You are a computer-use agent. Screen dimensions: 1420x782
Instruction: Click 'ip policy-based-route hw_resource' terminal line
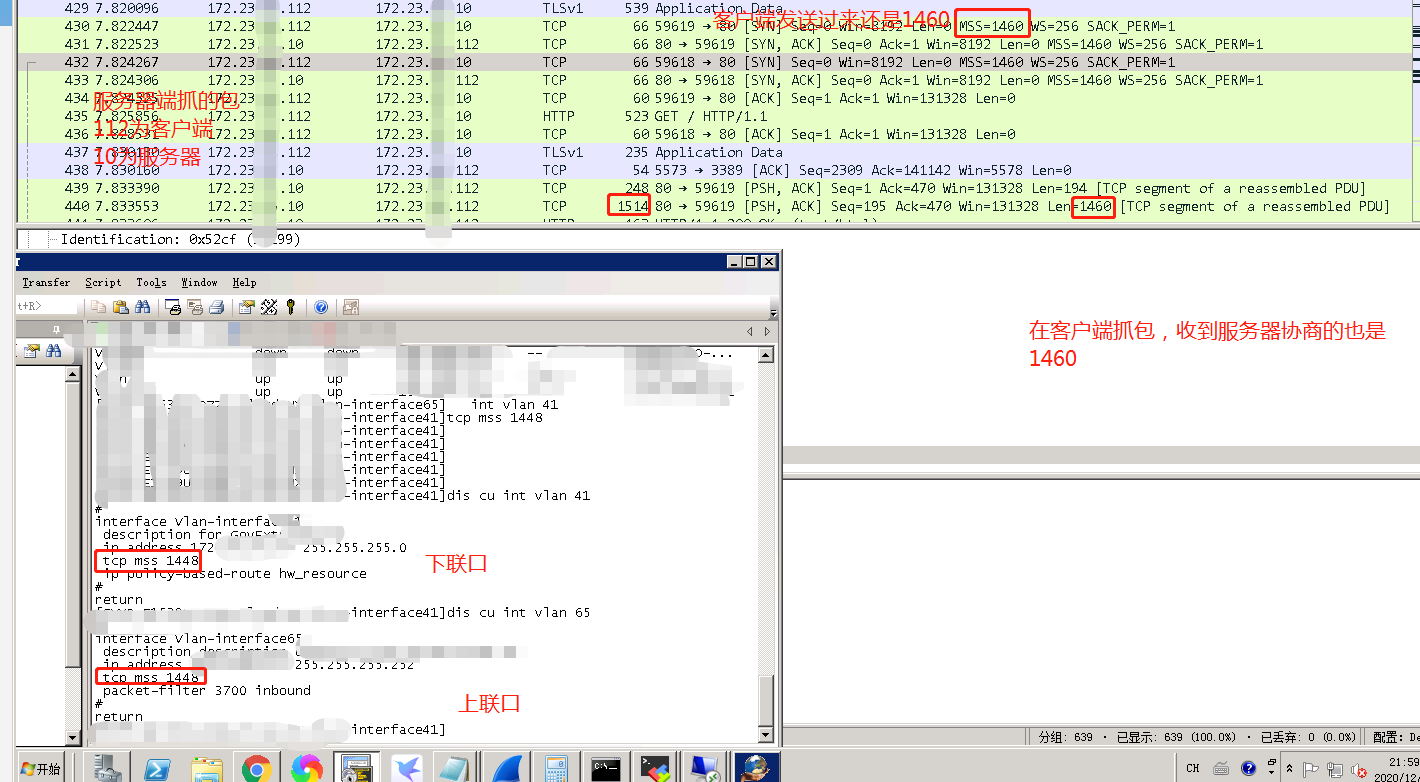tap(235, 574)
